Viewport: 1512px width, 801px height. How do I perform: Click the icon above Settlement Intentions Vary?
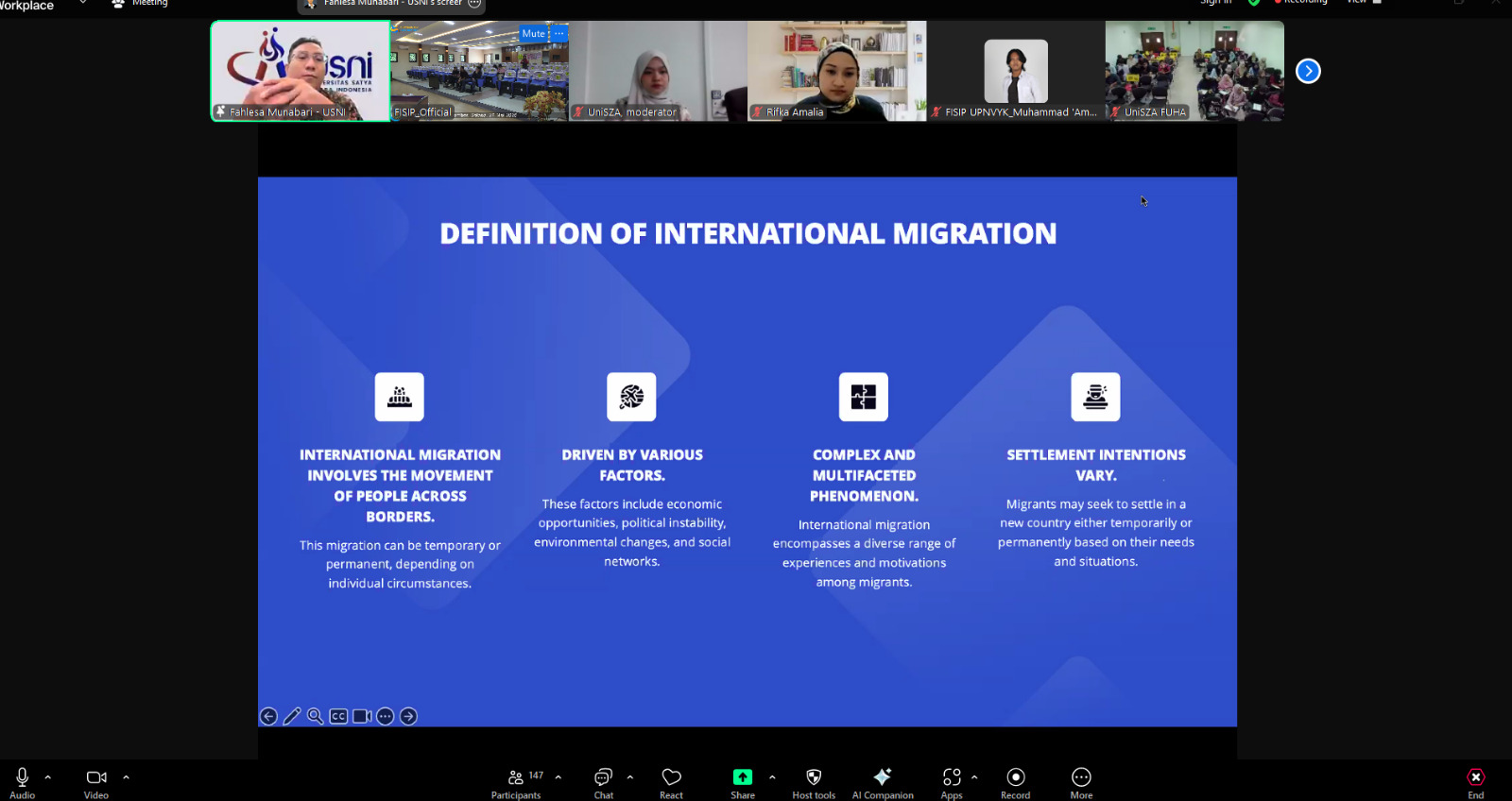pos(1095,397)
